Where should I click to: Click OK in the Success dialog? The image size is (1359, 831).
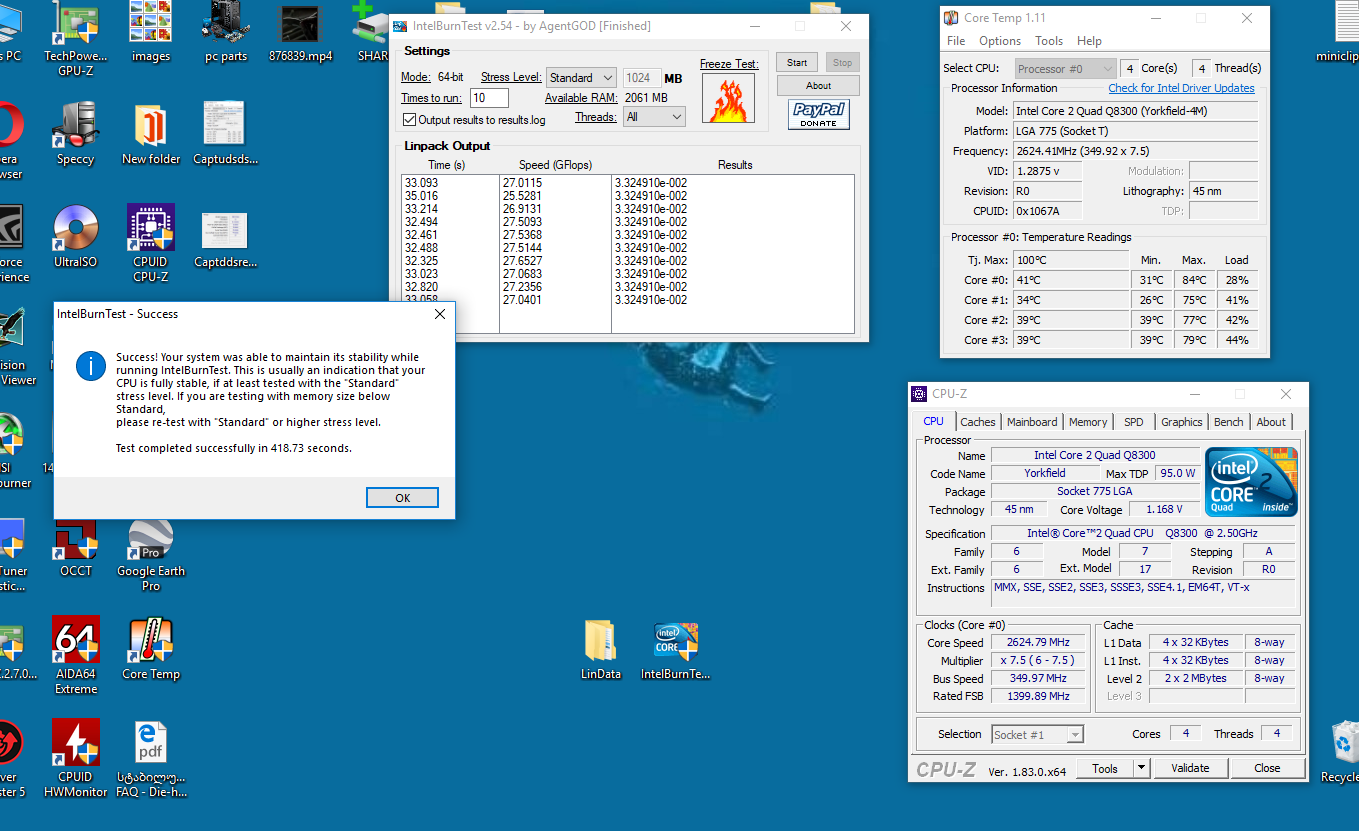(x=402, y=498)
